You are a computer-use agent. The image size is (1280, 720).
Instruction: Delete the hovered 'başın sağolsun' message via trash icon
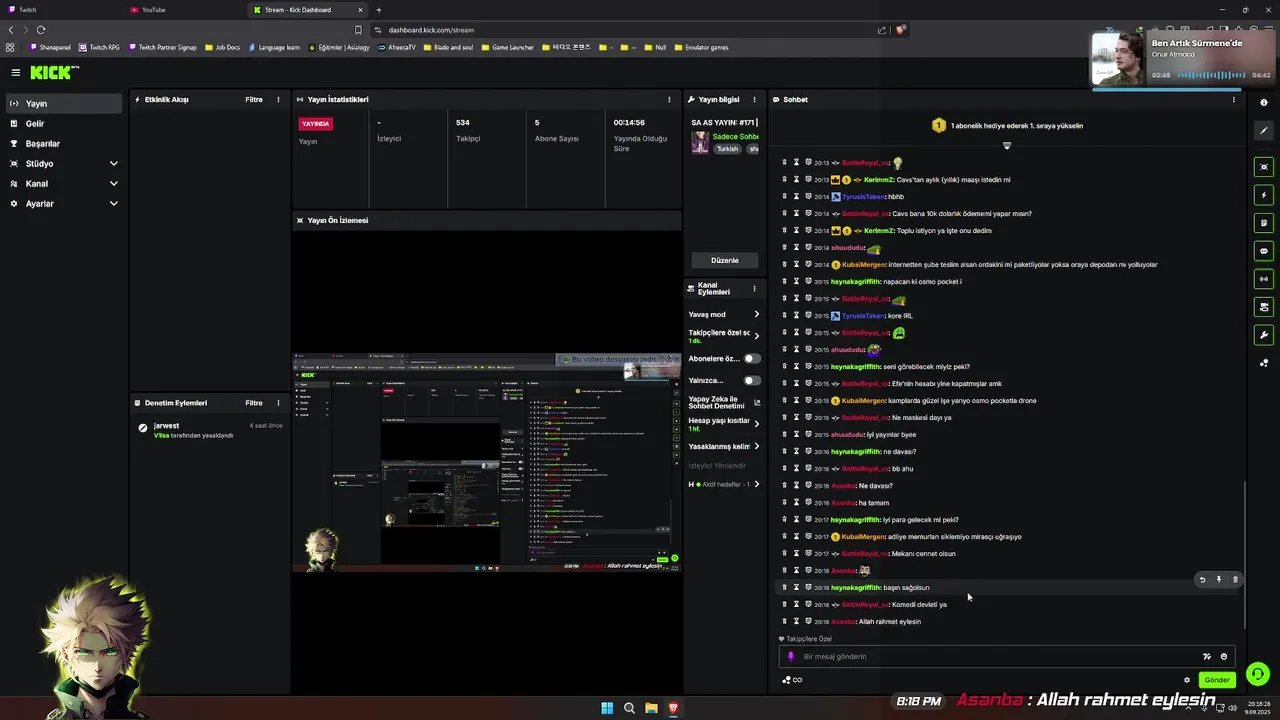pyautogui.click(x=1235, y=580)
